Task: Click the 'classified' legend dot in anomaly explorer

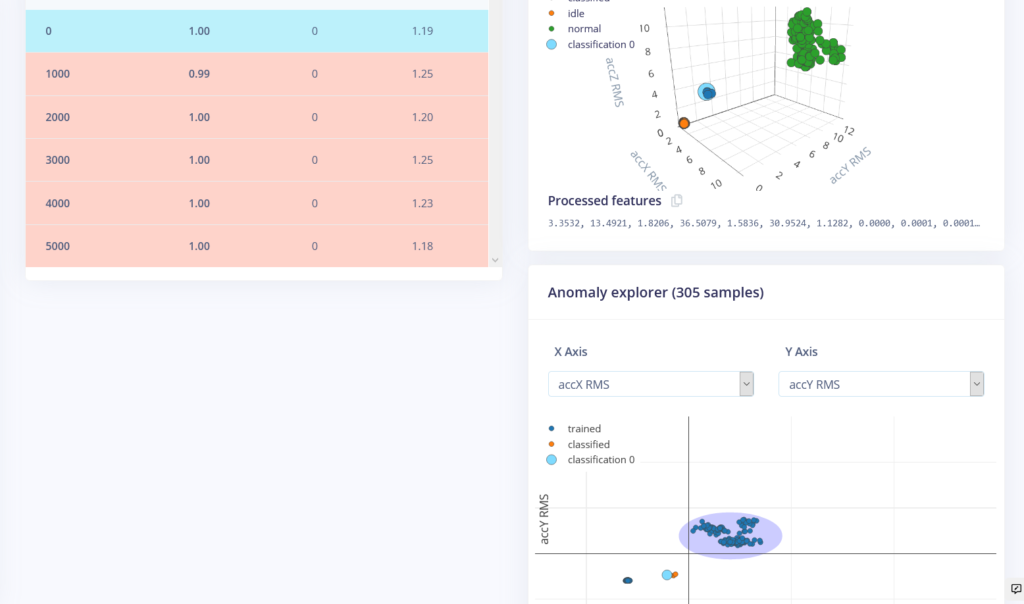Action: (551, 444)
